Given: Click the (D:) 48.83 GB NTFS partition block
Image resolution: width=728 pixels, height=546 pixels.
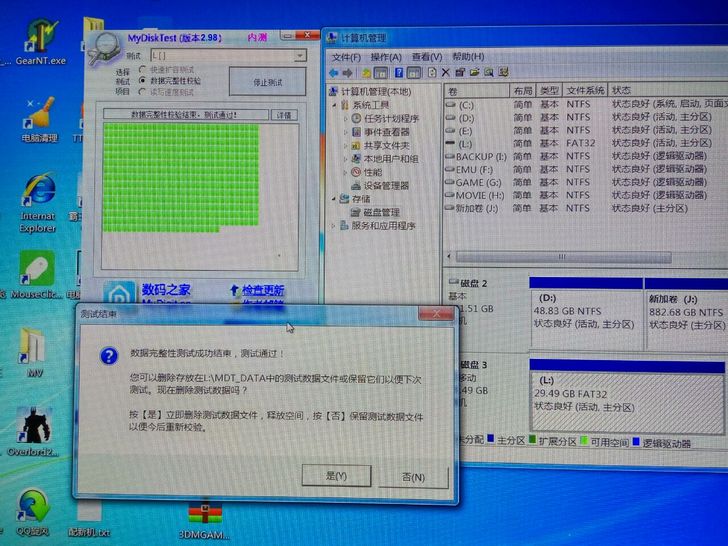Looking at the screenshot, I should (586, 318).
